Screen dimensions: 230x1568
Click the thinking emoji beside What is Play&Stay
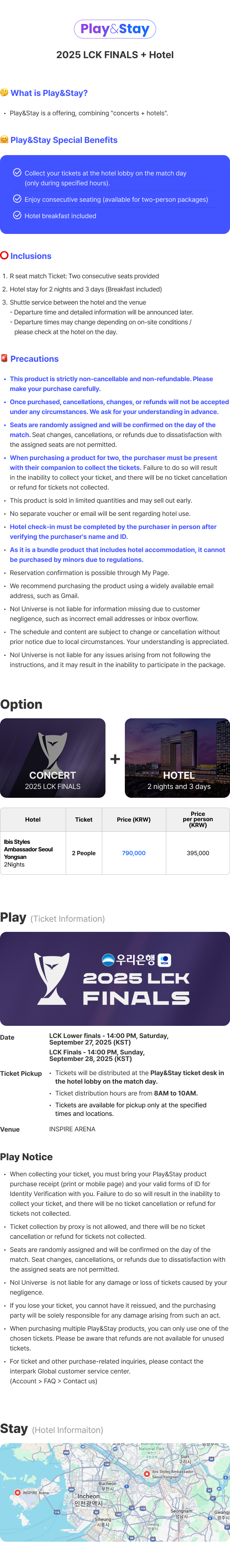point(4,93)
